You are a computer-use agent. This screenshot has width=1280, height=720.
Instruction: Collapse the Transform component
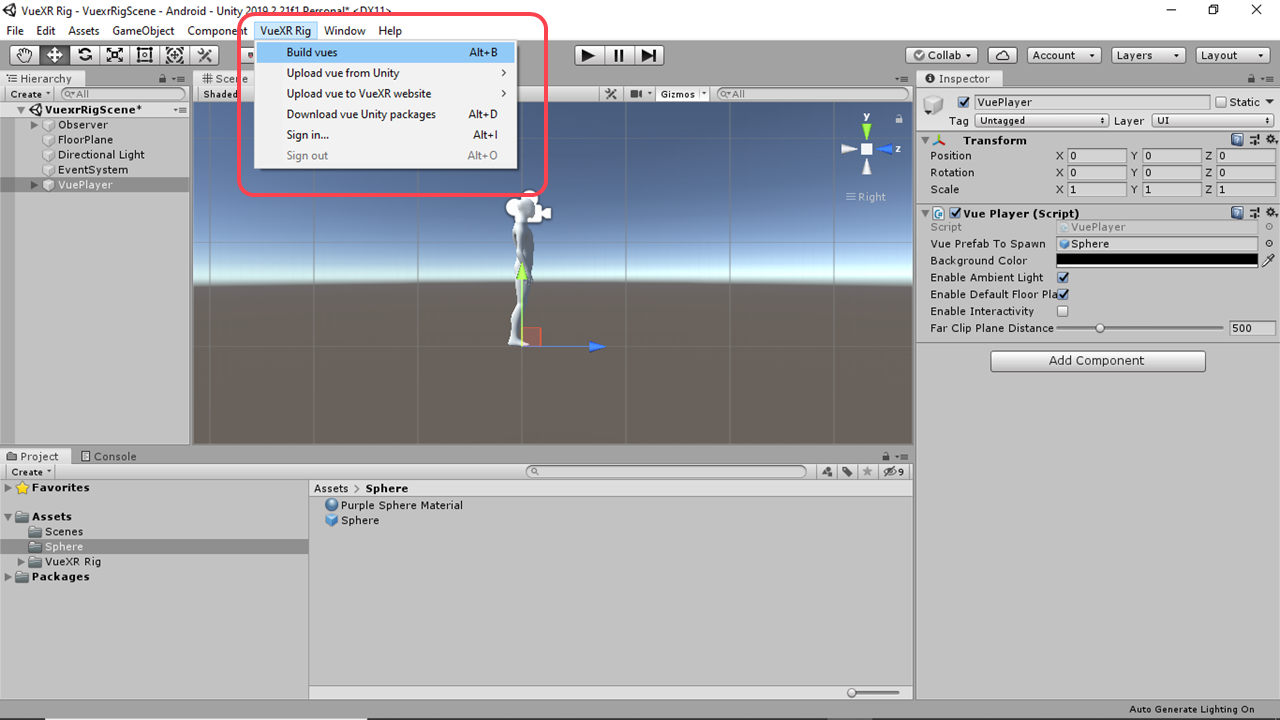coord(925,141)
